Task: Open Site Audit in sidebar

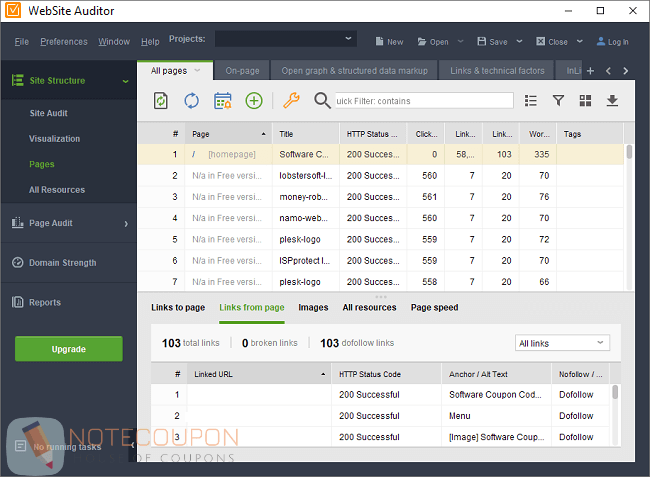Action: coord(49,113)
